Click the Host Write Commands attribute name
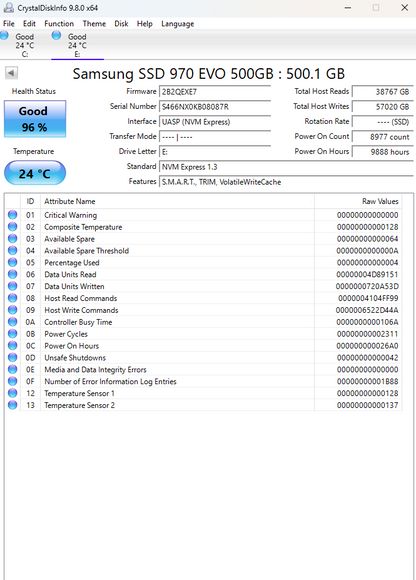This screenshot has width=416, height=580. [x=81, y=310]
